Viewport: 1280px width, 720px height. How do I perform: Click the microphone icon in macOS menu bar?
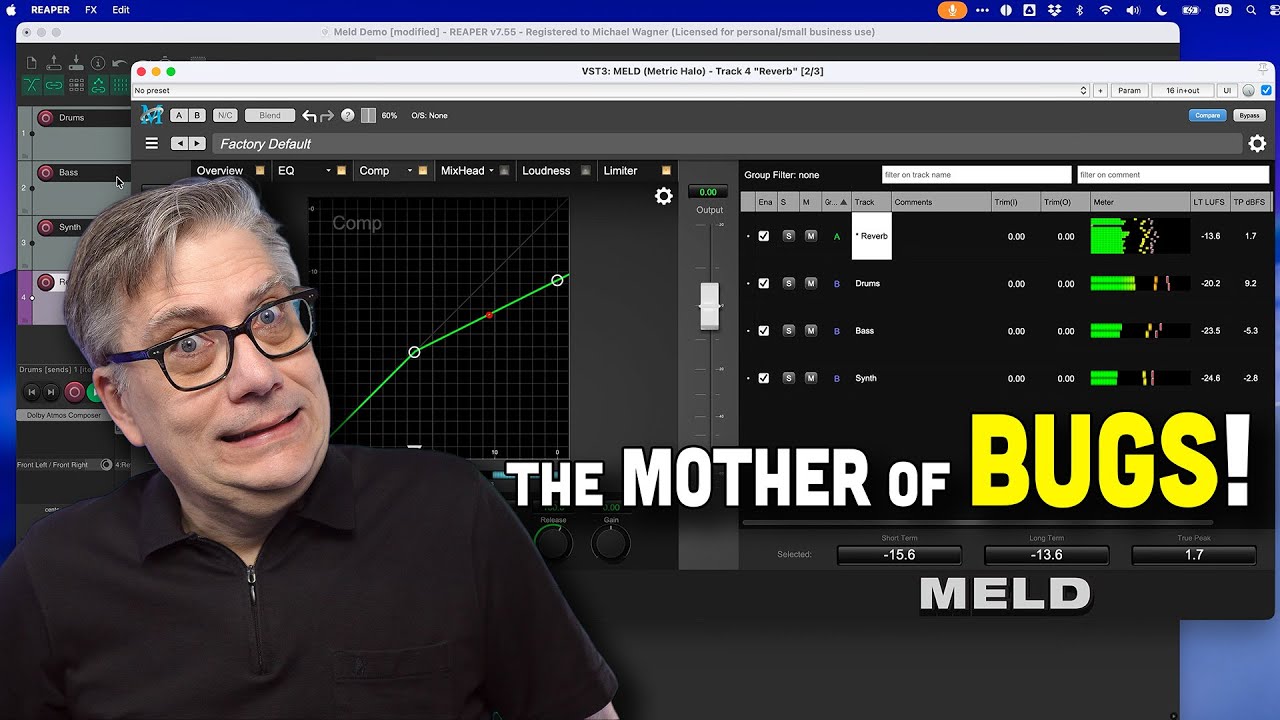(x=953, y=10)
